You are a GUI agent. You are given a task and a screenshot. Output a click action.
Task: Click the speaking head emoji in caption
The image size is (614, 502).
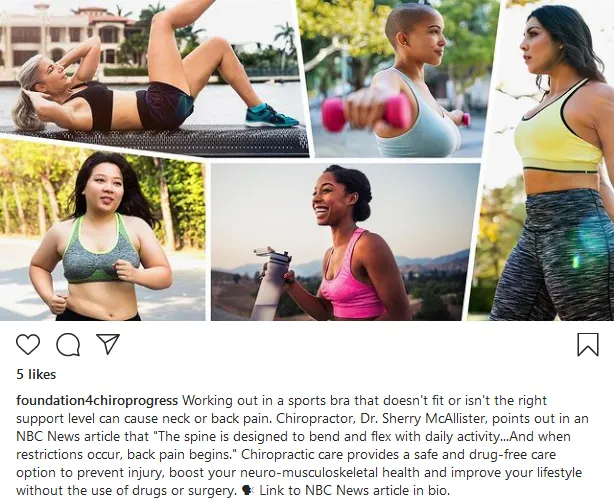[x=248, y=490]
